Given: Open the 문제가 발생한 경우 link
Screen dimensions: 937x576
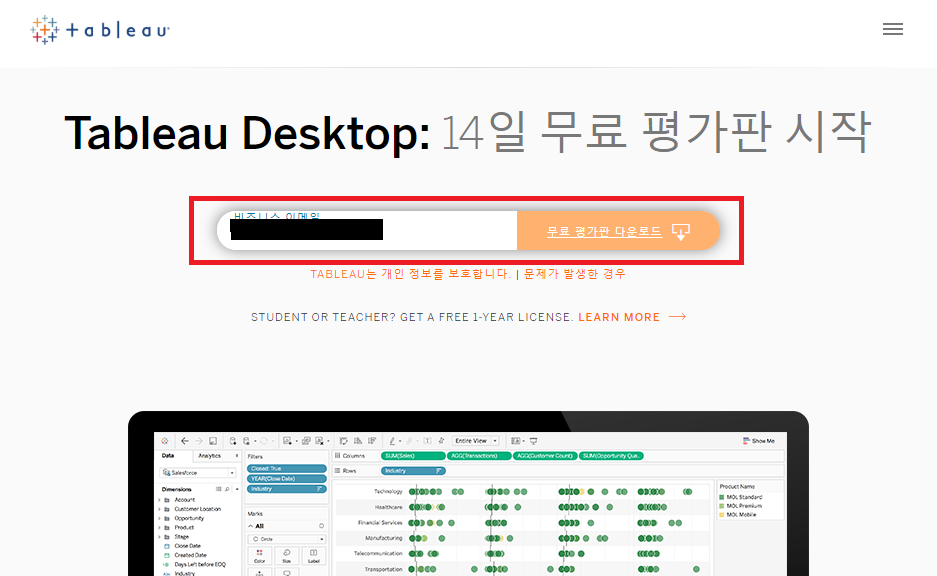Looking at the screenshot, I should click(575, 274).
